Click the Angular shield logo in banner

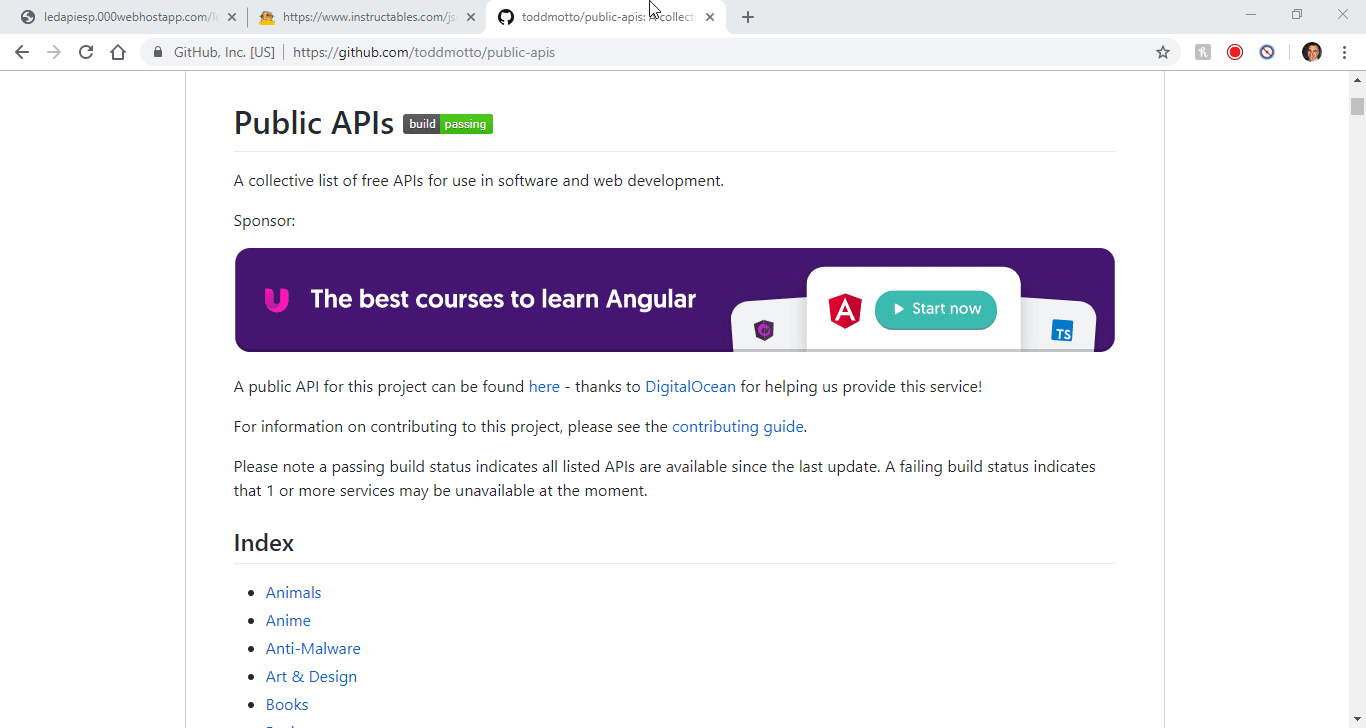click(845, 310)
